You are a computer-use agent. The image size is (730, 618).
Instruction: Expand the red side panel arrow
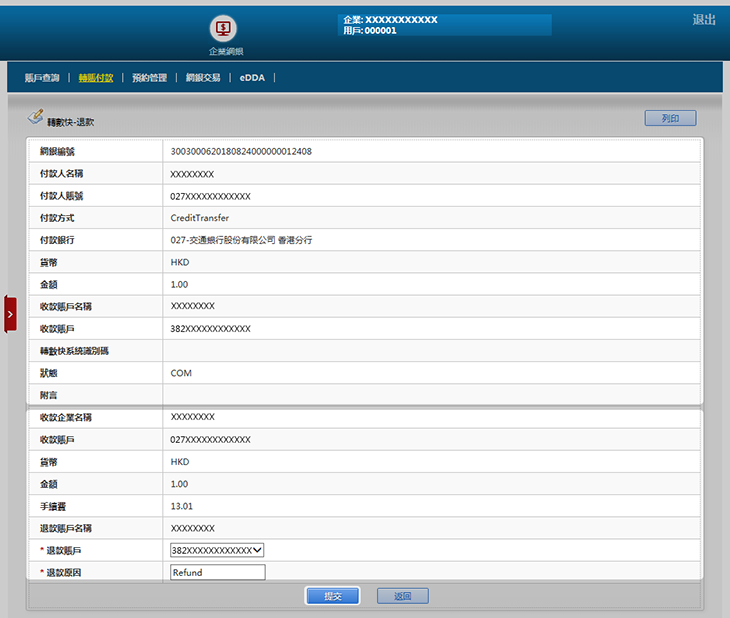(x=10, y=314)
